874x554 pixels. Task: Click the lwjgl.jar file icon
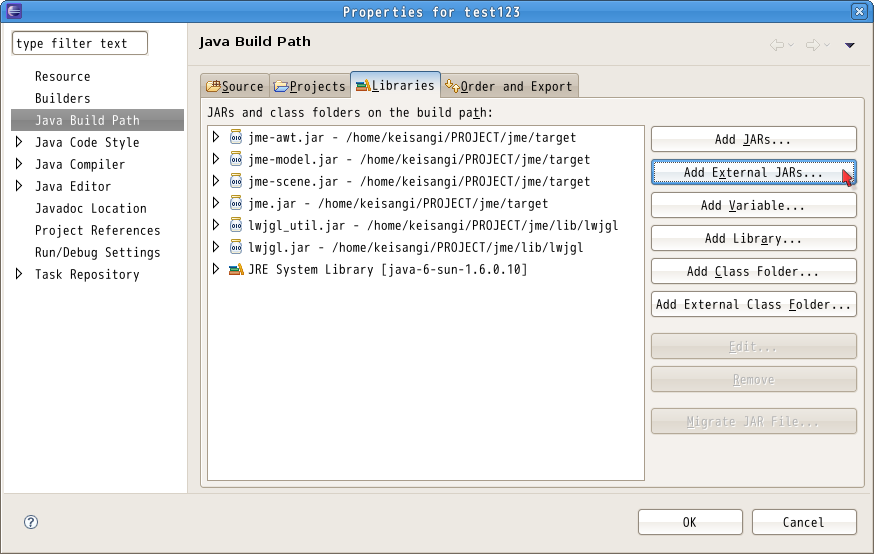236,247
